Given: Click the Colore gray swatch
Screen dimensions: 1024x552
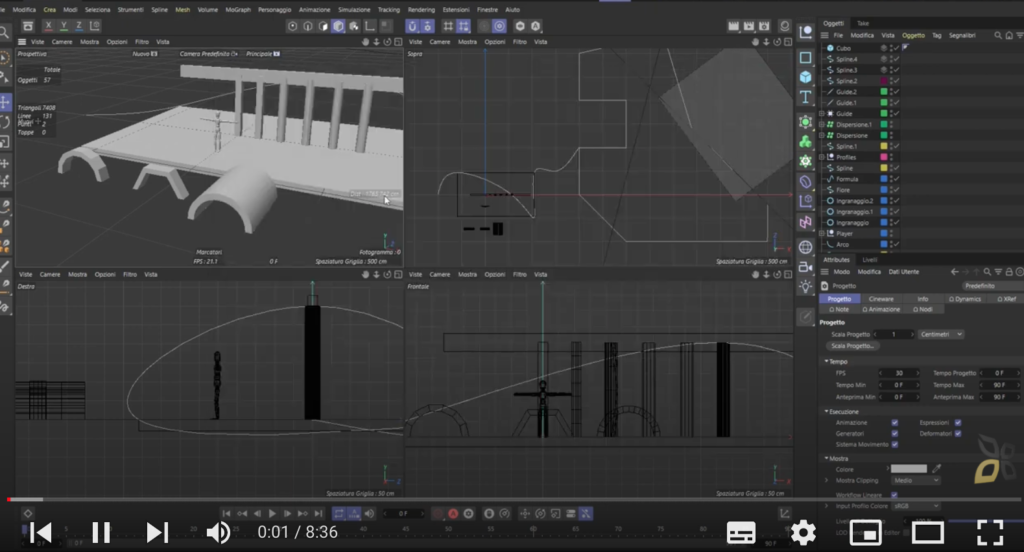Looking at the screenshot, I should pos(908,468).
